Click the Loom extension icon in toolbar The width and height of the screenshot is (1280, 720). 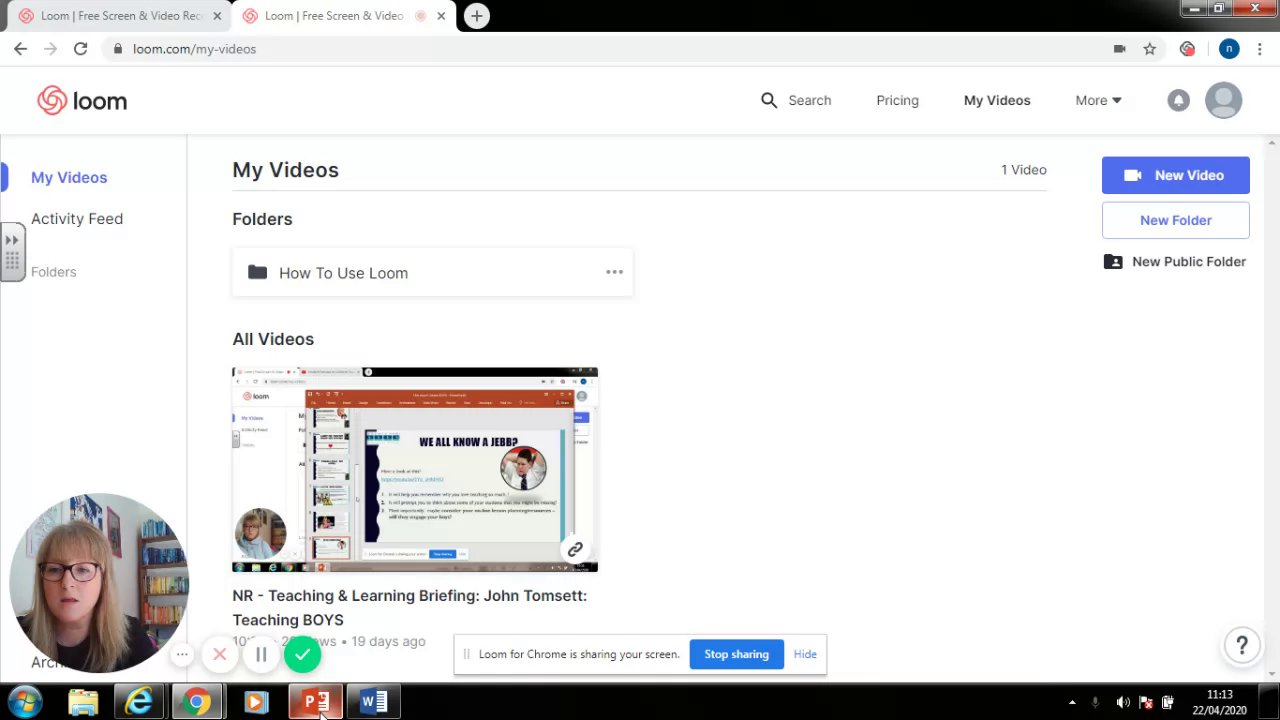tap(1187, 48)
